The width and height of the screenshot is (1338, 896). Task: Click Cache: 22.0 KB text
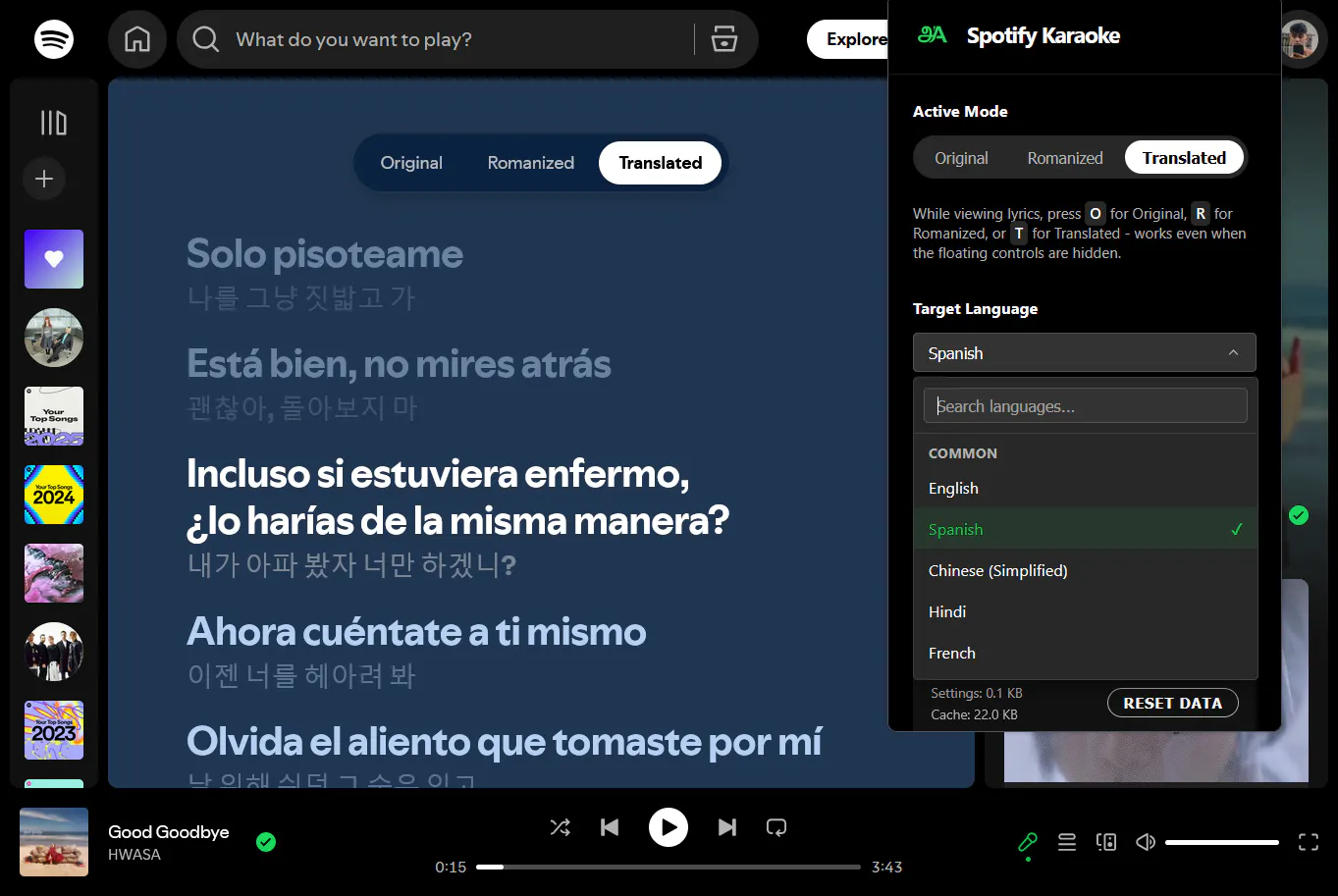(974, 714)
